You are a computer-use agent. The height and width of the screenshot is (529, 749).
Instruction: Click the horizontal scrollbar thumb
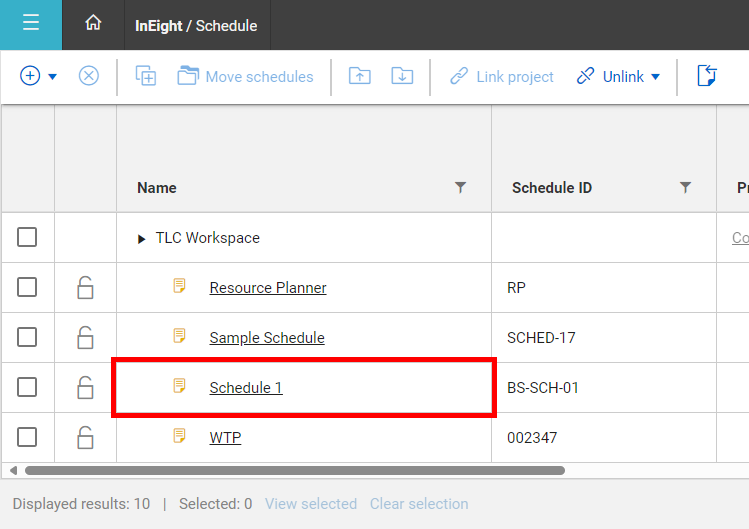point(295,471)
